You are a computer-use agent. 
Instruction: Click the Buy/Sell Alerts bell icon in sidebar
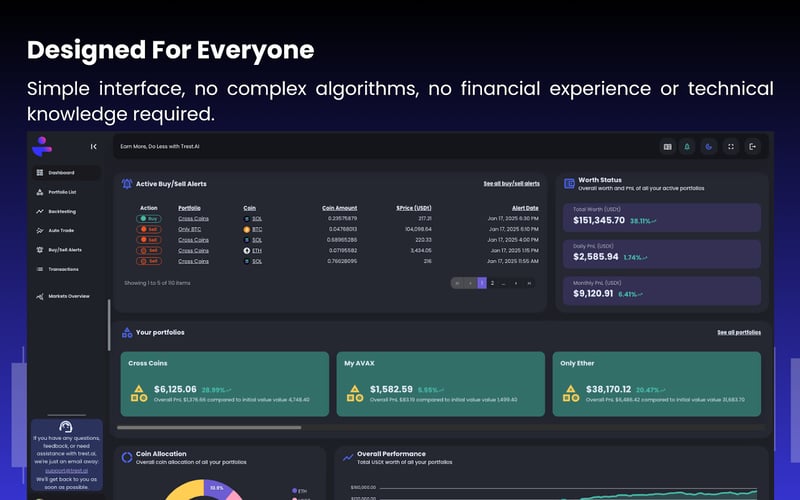click(40, 250)
